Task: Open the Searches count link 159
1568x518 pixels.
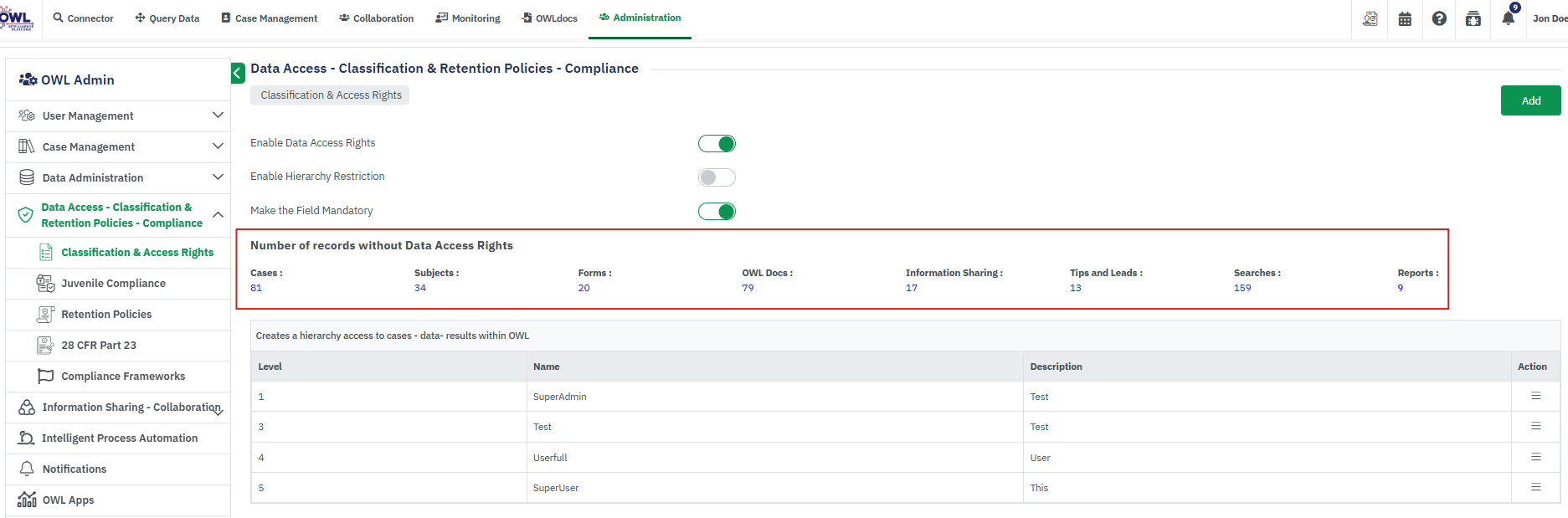Action: click(1242, 288)
